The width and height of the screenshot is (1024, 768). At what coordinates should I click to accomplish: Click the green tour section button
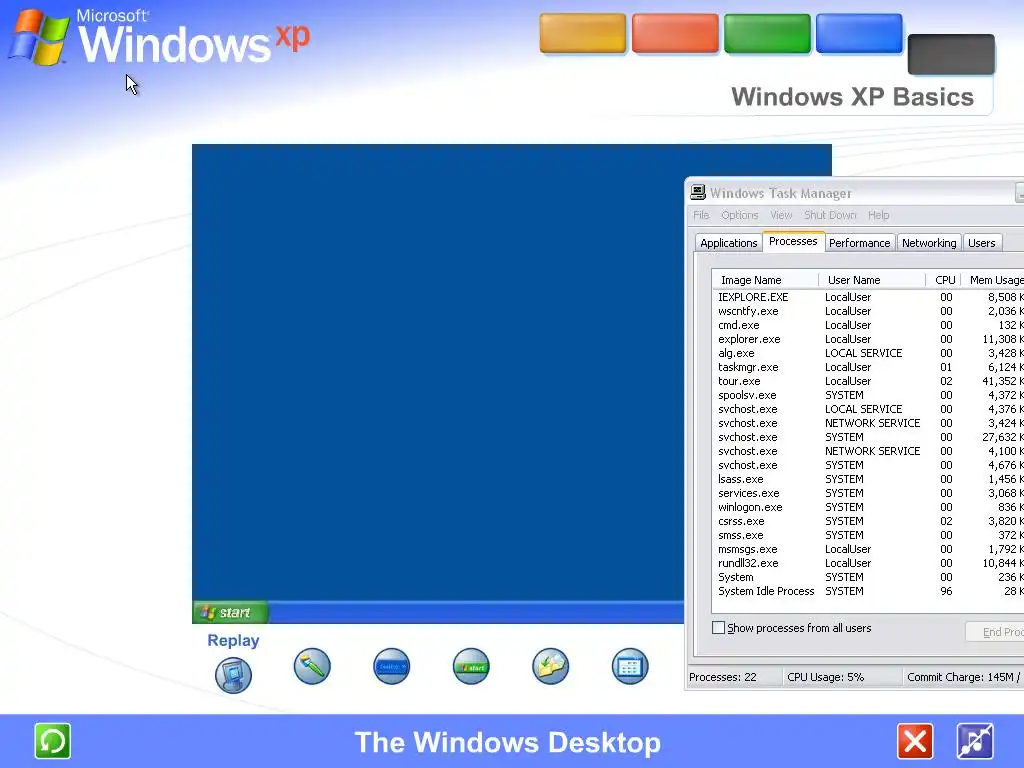pyautogui.click(x=767, y=33)
